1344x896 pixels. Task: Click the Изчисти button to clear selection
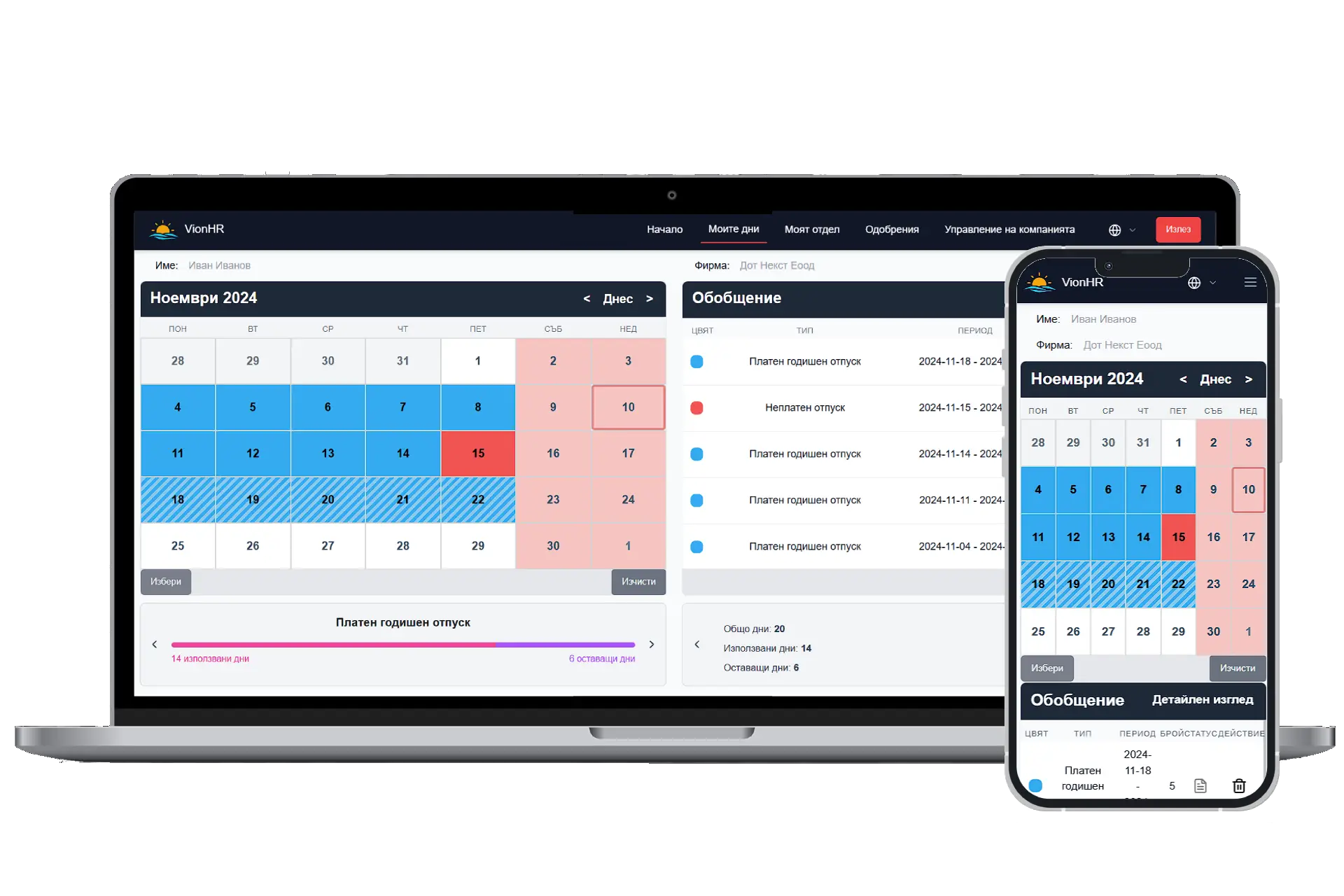[x=638, y=581]
